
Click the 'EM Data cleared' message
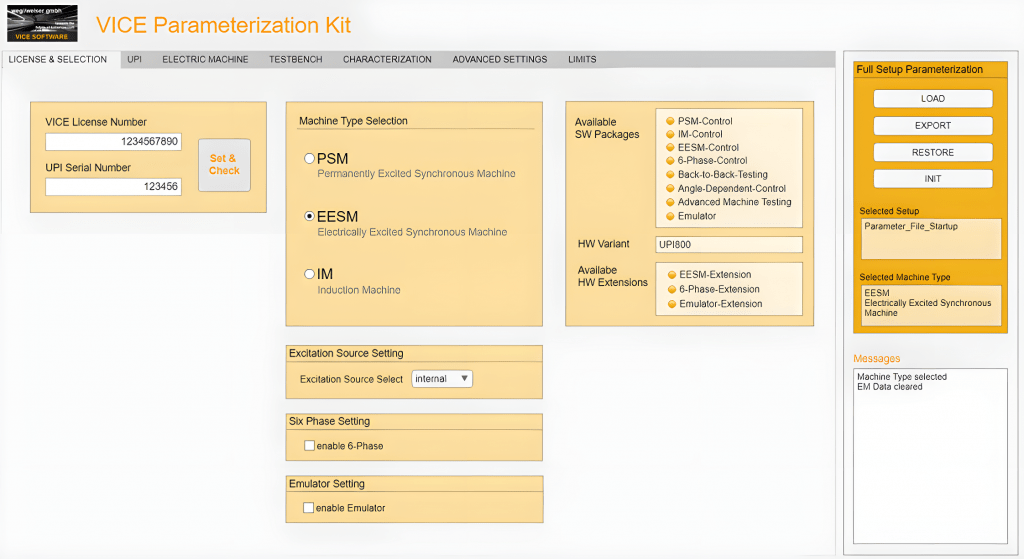tap(889, 387)
